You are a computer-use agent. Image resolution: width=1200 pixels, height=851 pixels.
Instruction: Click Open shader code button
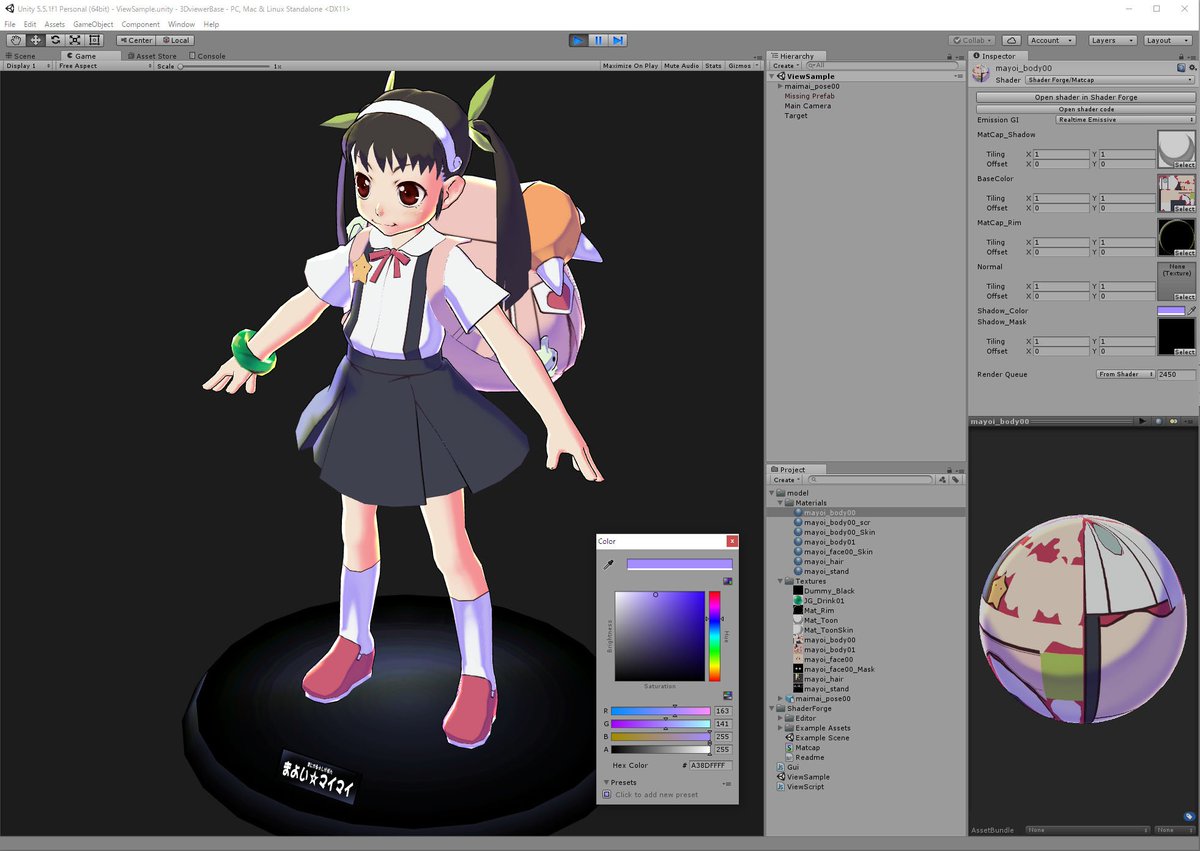coord(1086,108)
